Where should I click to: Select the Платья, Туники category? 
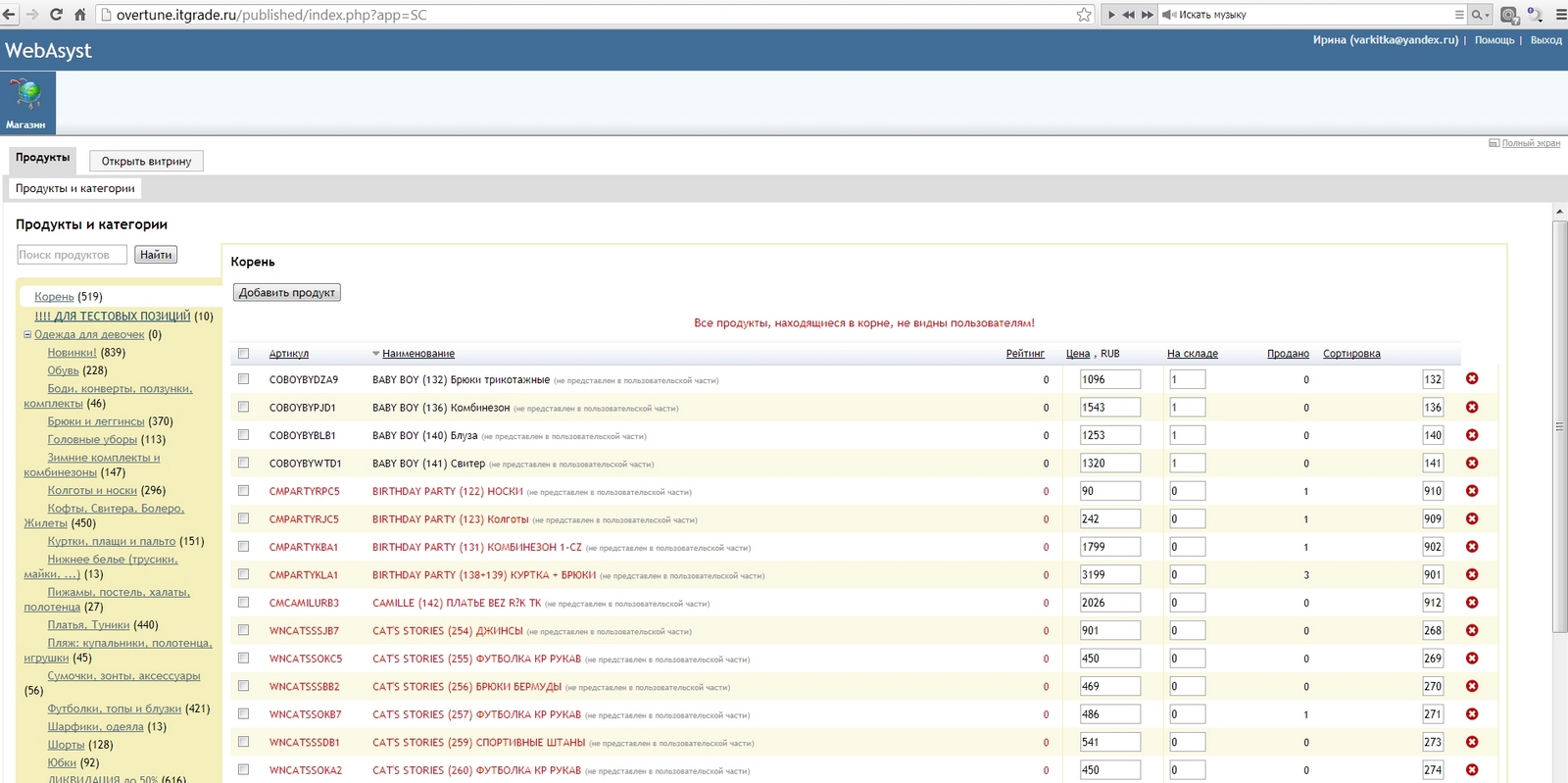coord(88,625)
